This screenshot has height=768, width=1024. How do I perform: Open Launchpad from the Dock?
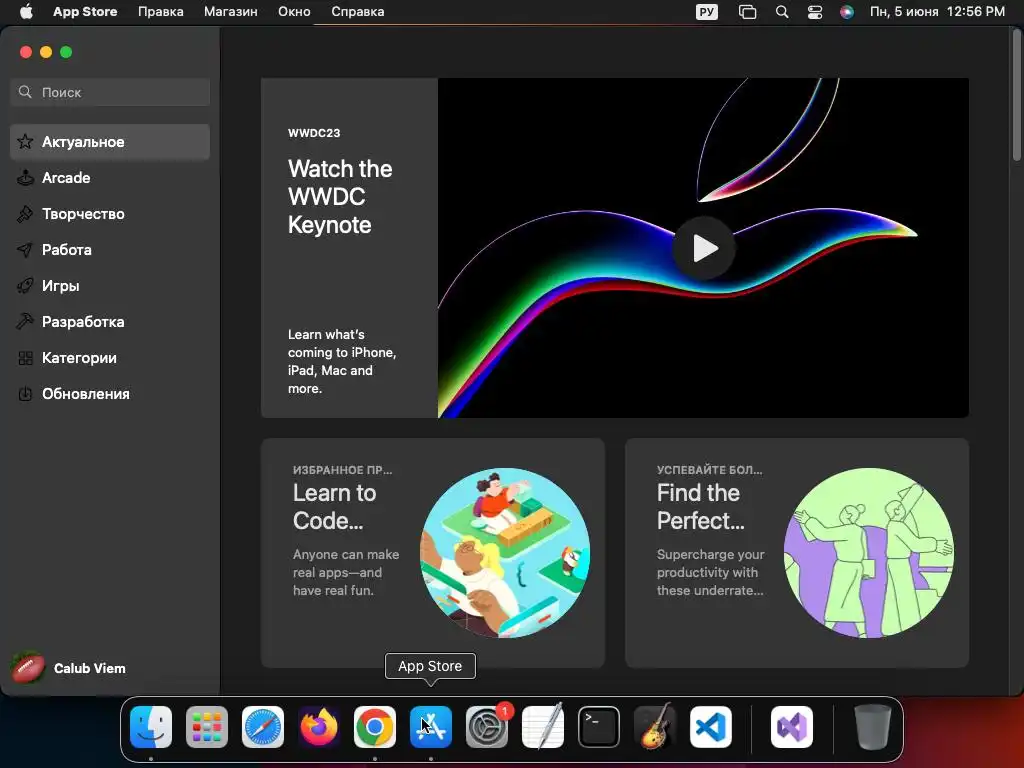[x=207, y=727]
